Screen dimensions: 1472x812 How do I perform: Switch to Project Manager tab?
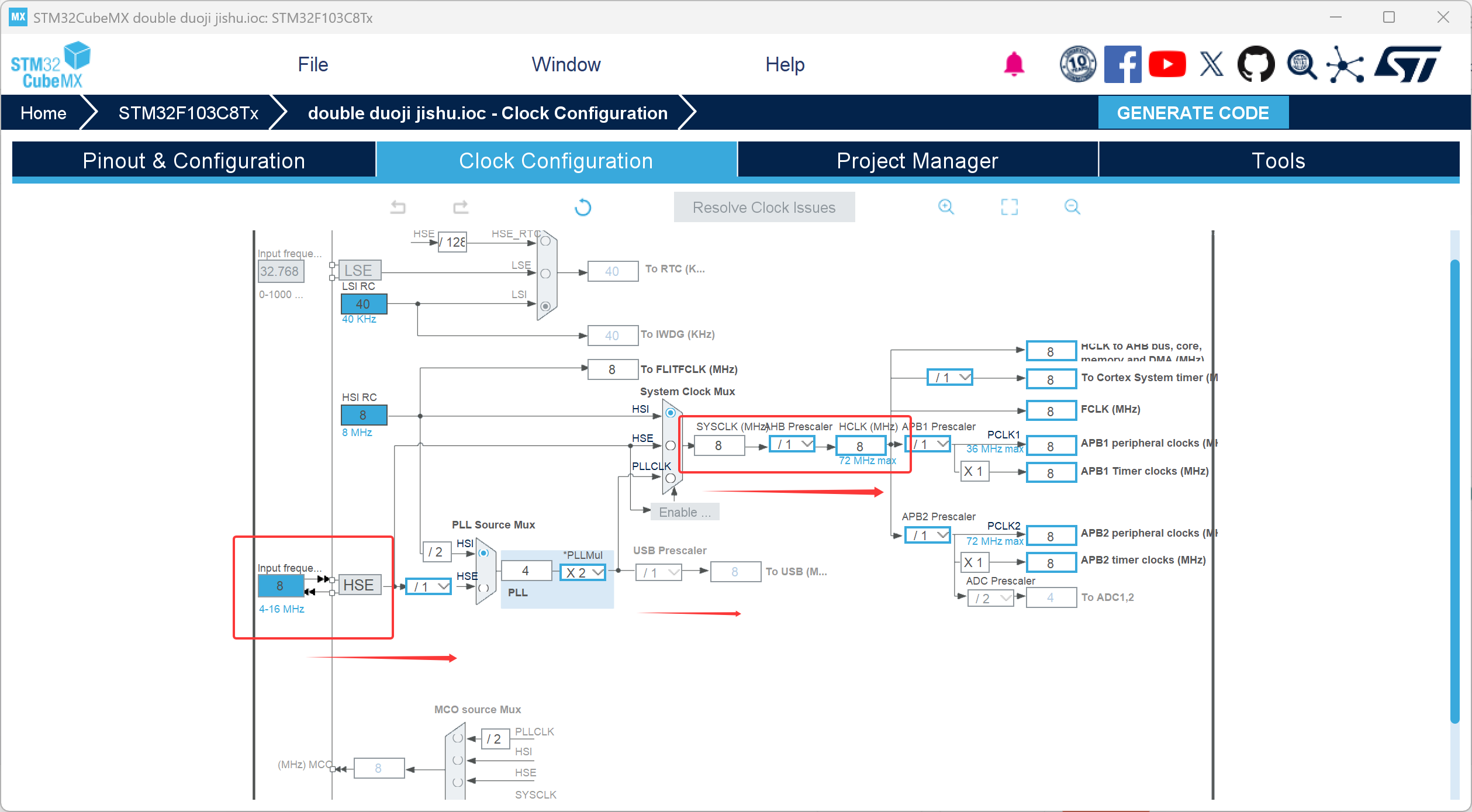(x=917, y=160)
